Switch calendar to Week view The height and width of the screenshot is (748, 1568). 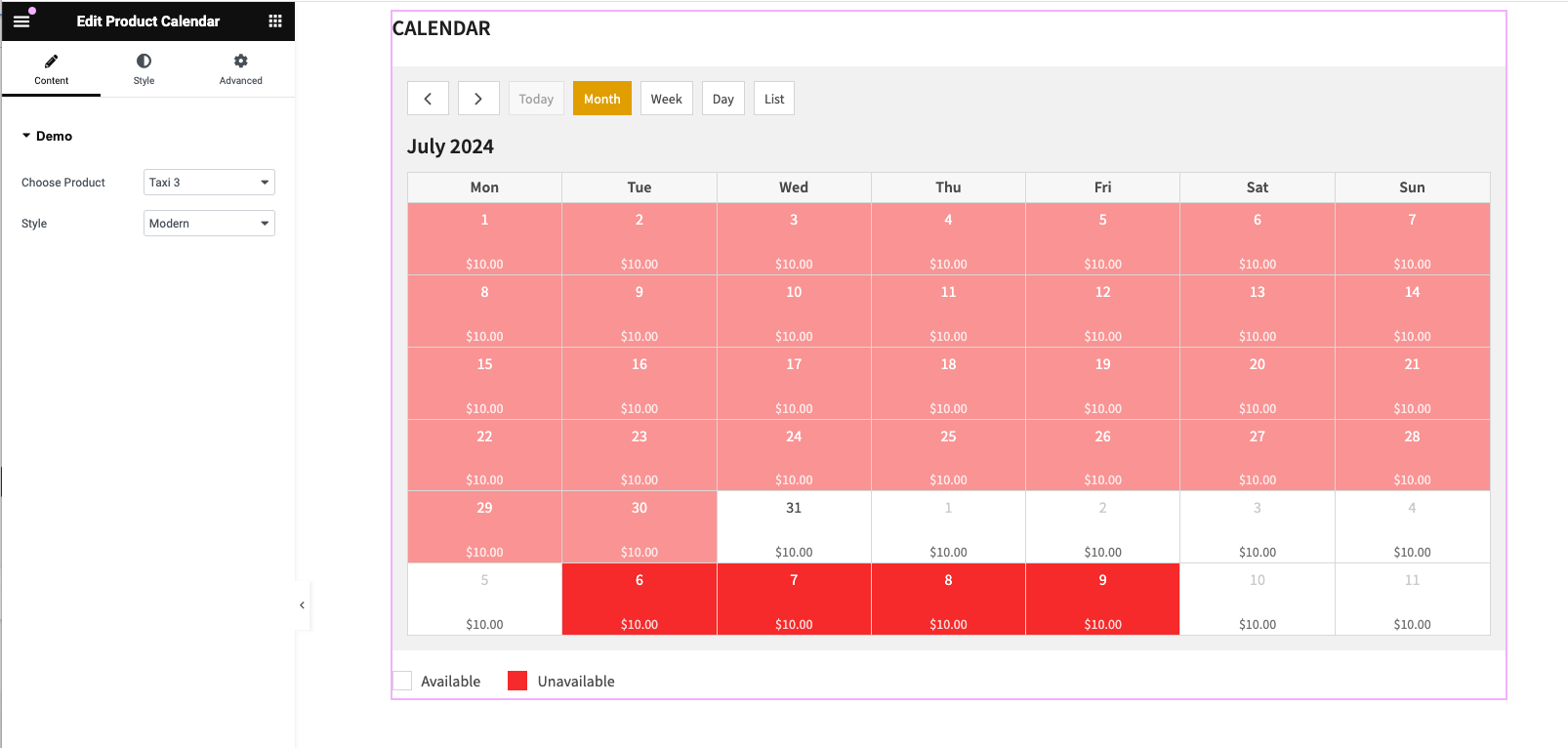click(666, 99)
